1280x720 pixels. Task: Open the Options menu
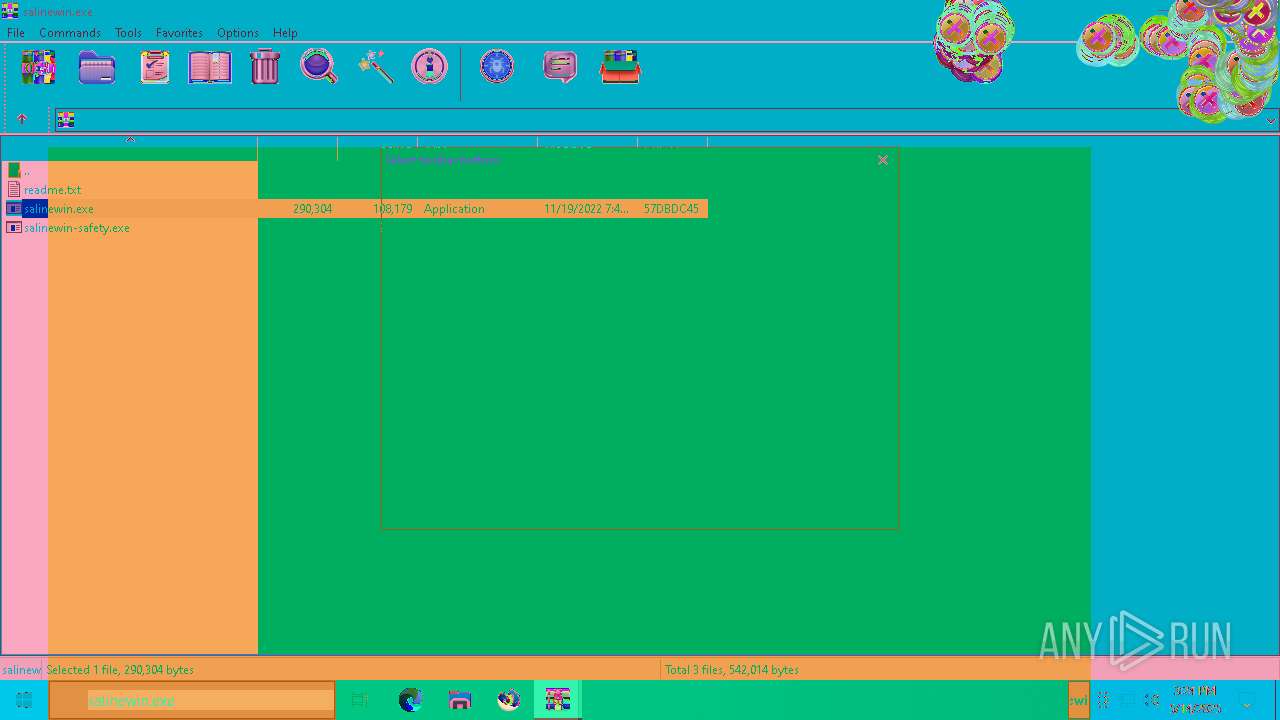click(x=238, y=33)
